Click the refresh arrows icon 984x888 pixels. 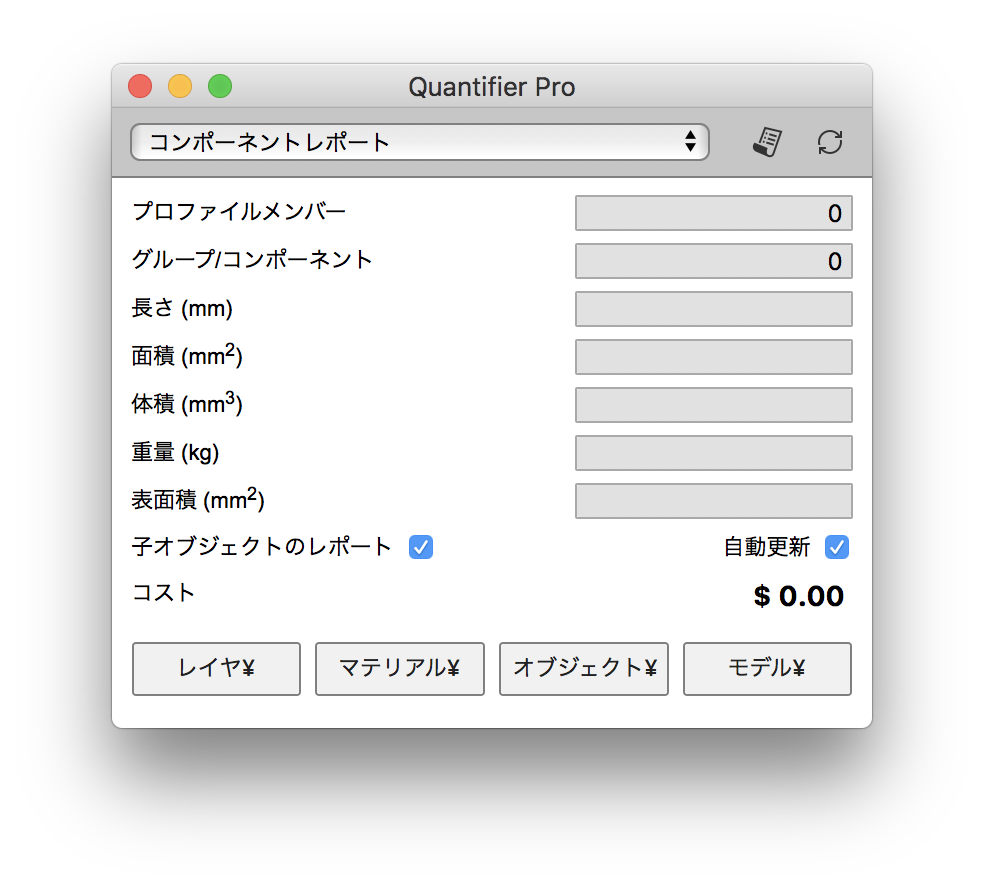tap(830, 142)
